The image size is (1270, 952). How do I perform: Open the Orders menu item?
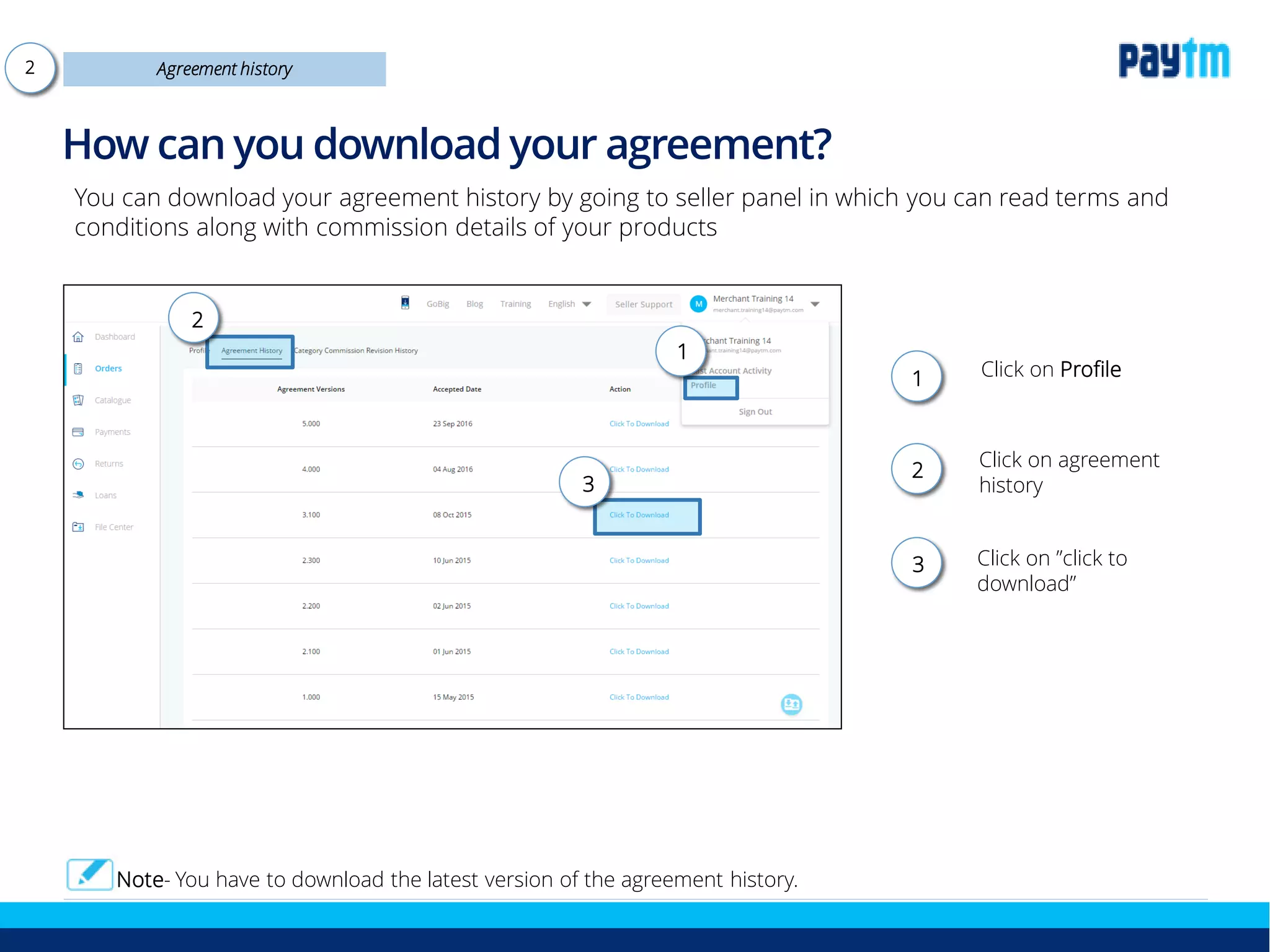pos(109,368)
